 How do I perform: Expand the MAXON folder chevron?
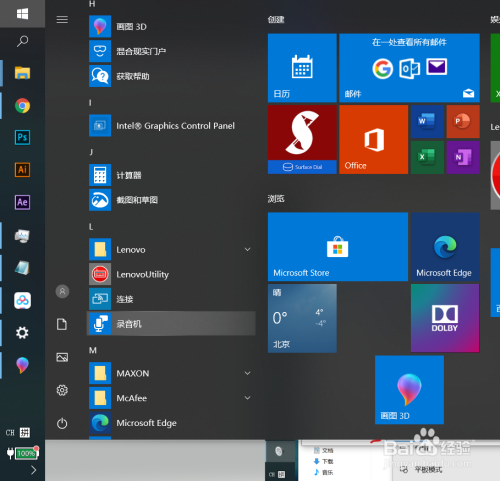coord(247,373)
